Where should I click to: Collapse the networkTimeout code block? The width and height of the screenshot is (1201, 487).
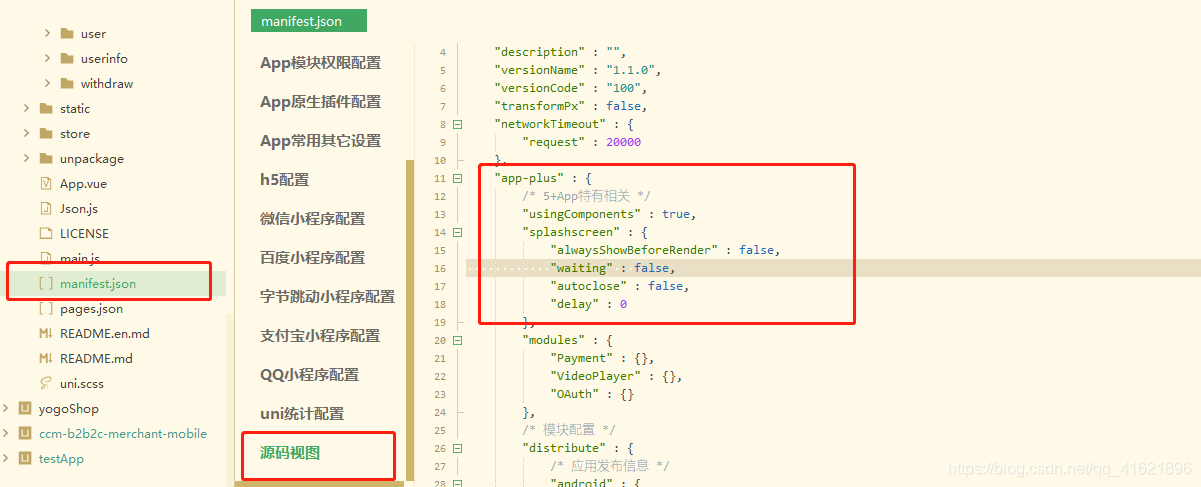click(x=458, y=124)
